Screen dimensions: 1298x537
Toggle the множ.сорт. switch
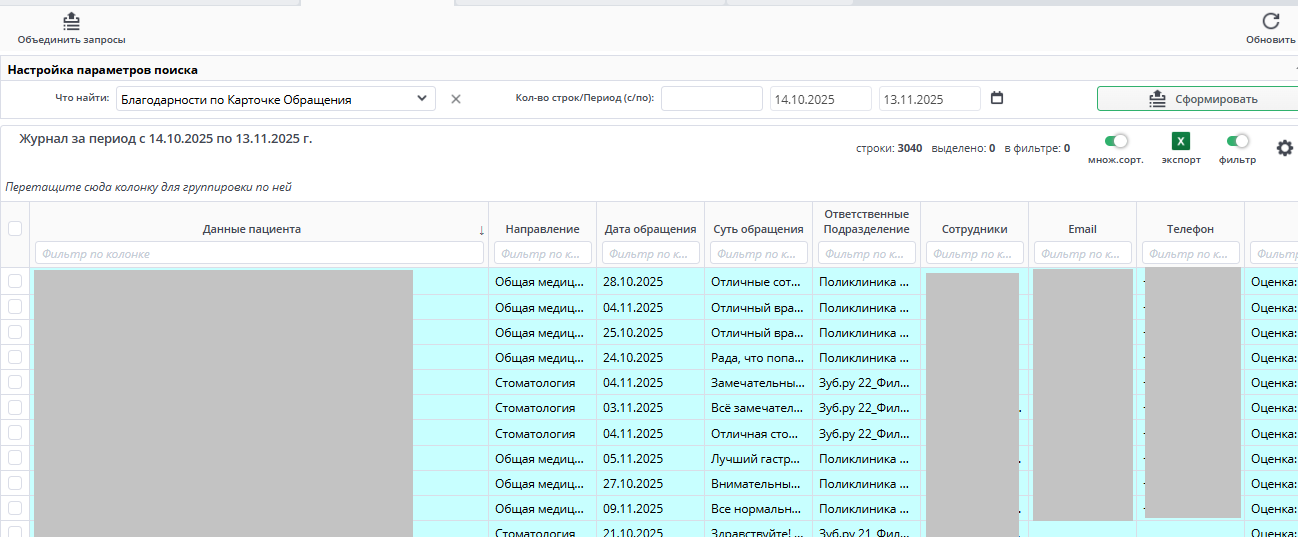coord(1116,141)
